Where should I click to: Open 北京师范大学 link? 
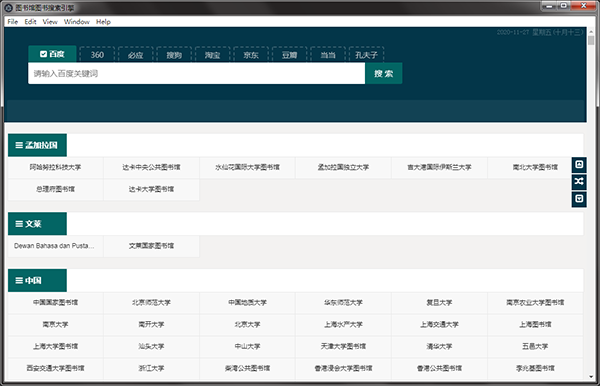click(152, 302)
